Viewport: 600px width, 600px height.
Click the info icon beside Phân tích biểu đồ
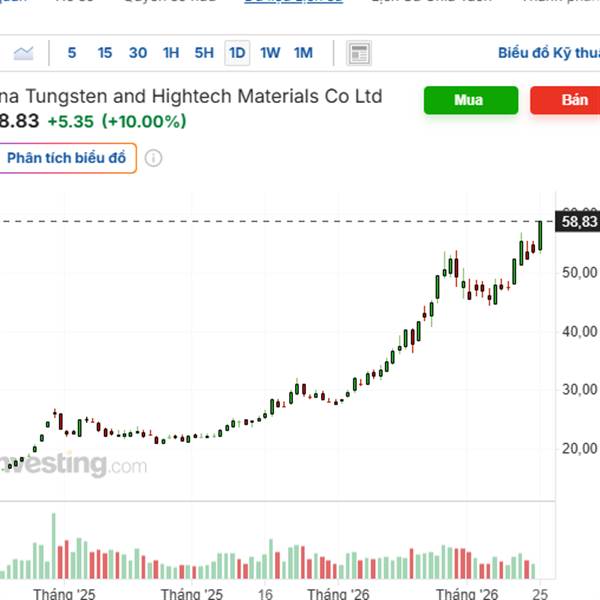[x=153, y=158]
